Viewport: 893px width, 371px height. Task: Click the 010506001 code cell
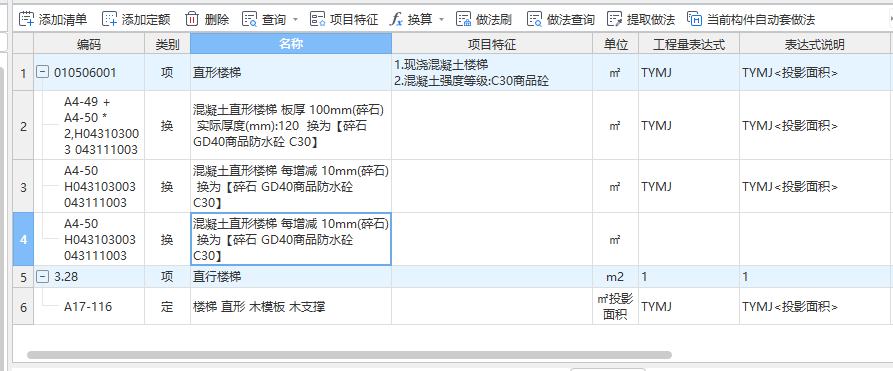click(x=89, y=73)
